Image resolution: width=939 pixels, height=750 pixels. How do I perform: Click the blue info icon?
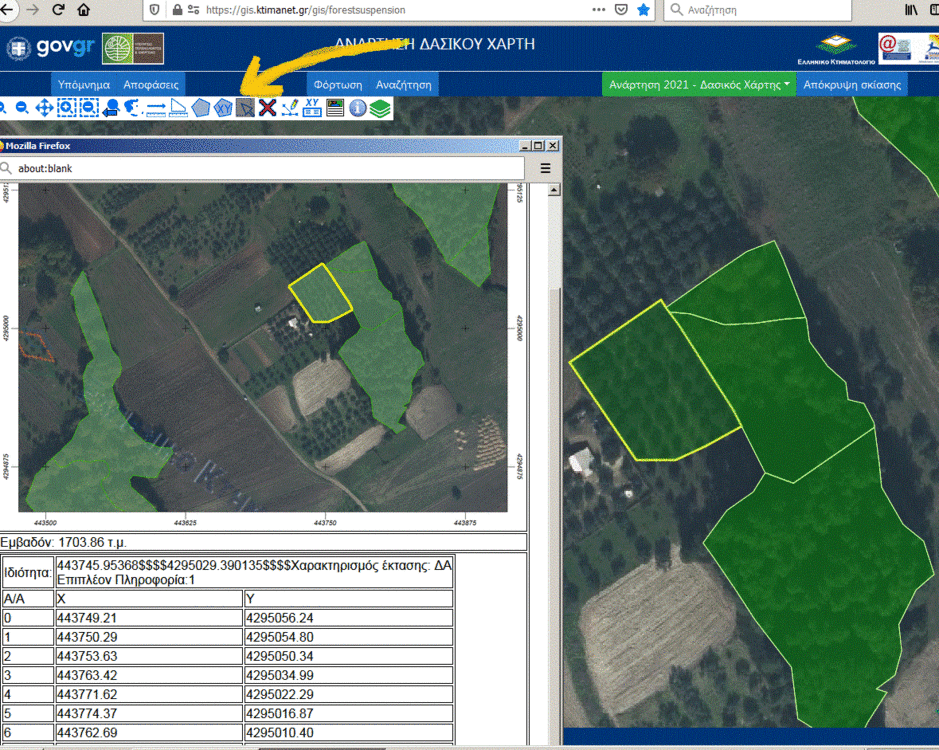[x=357, y=108]
